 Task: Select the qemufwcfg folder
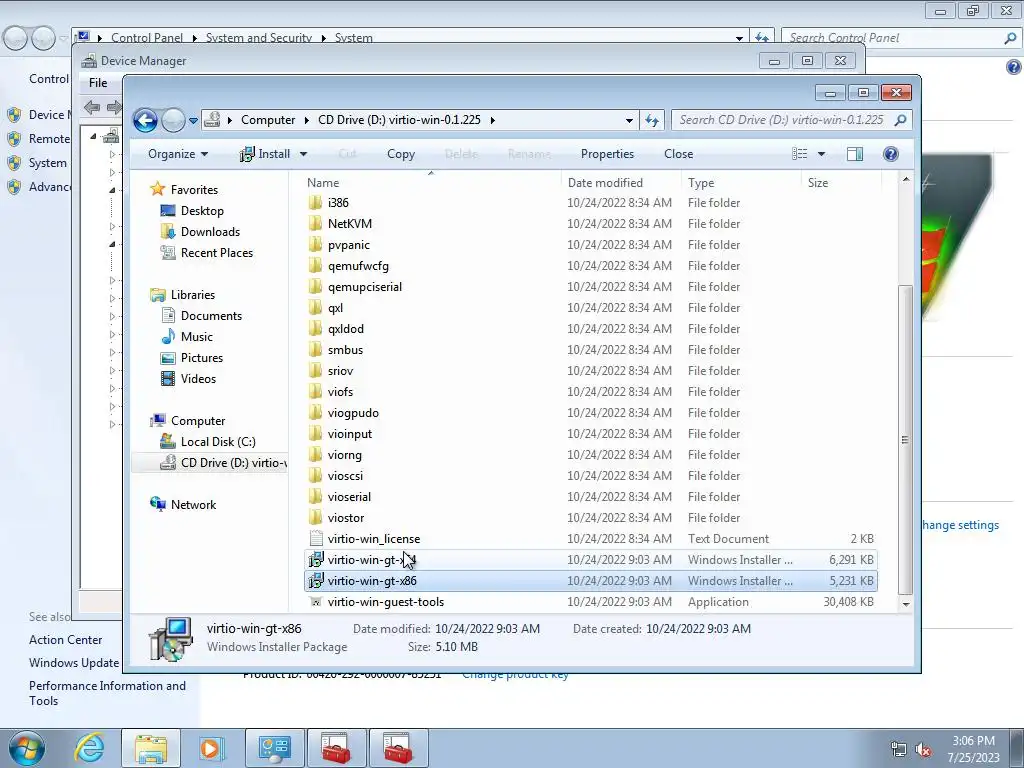(x=358, y=266)
